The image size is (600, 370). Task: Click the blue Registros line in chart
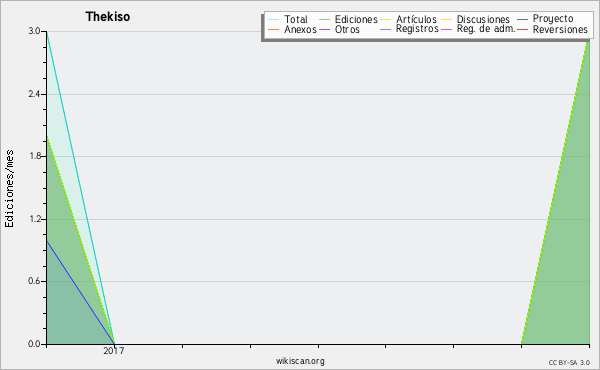80,292
